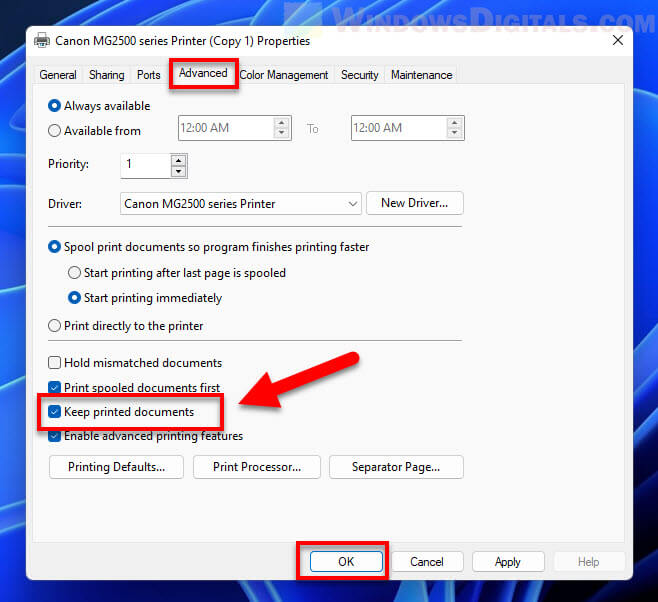Click the Print Processor button
The image size is (658, 602).
[x=257, y=467]
